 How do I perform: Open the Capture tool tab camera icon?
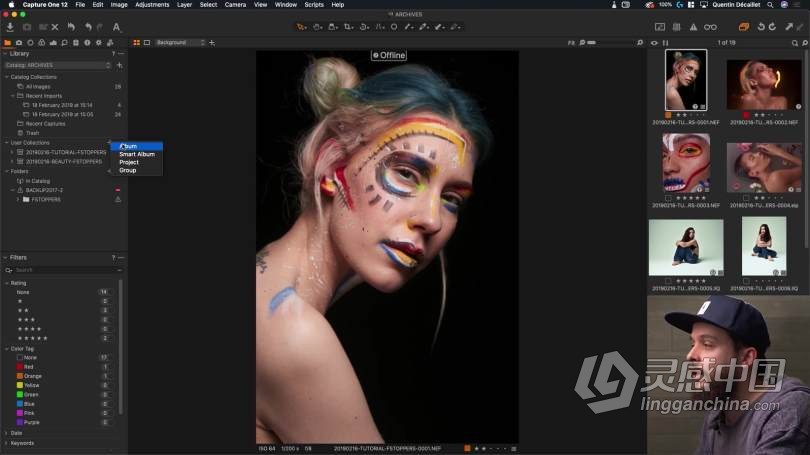pyautogui.click(x=19, y=43)
